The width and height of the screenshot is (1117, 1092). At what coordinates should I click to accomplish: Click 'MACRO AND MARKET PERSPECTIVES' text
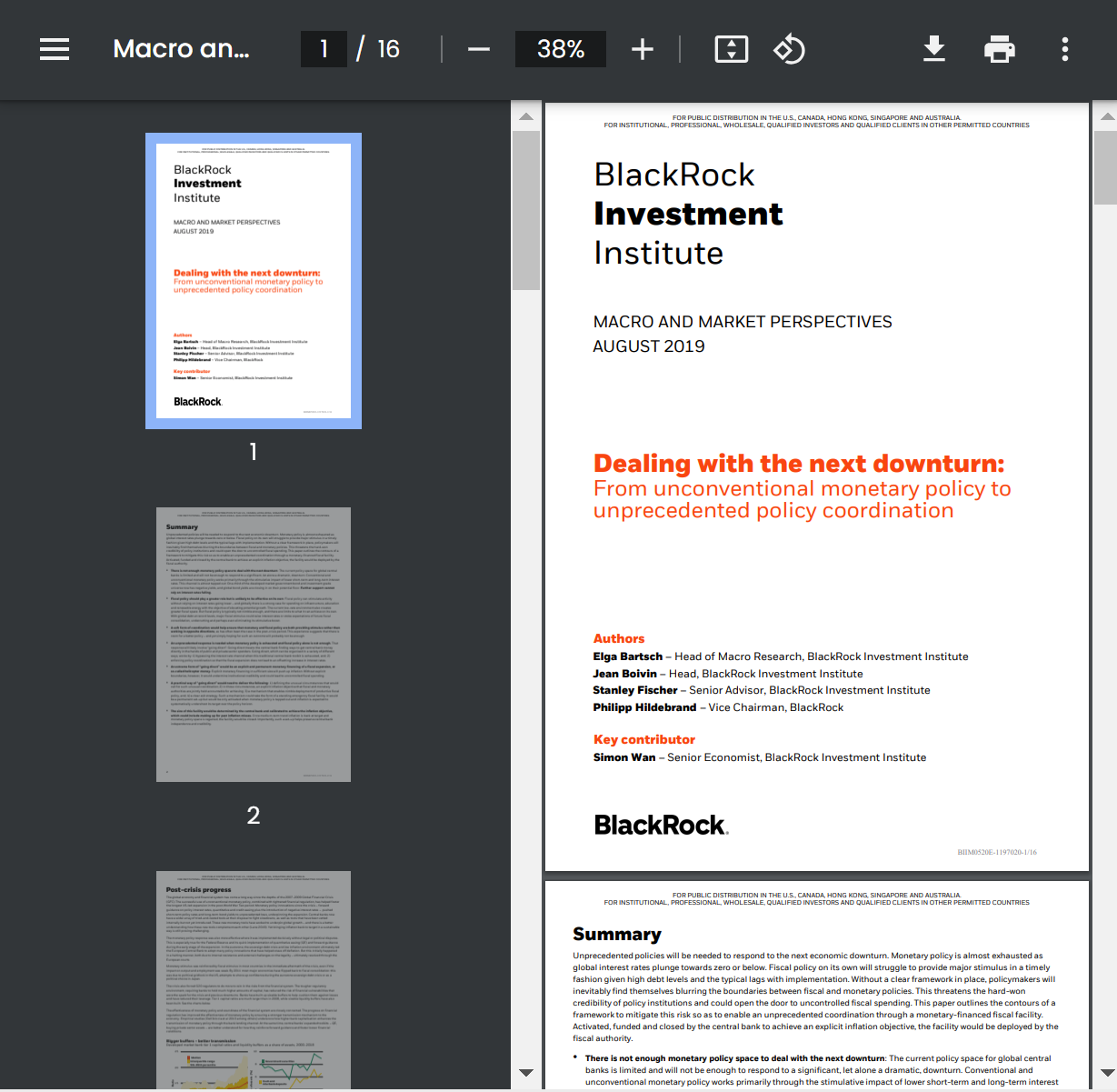point(743,322)
